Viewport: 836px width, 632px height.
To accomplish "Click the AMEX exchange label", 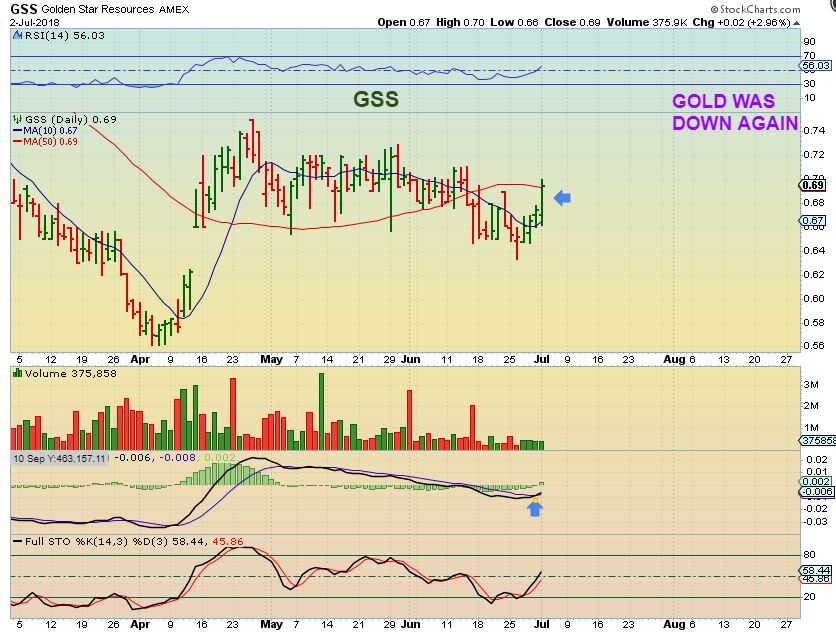I will (173, 10).
